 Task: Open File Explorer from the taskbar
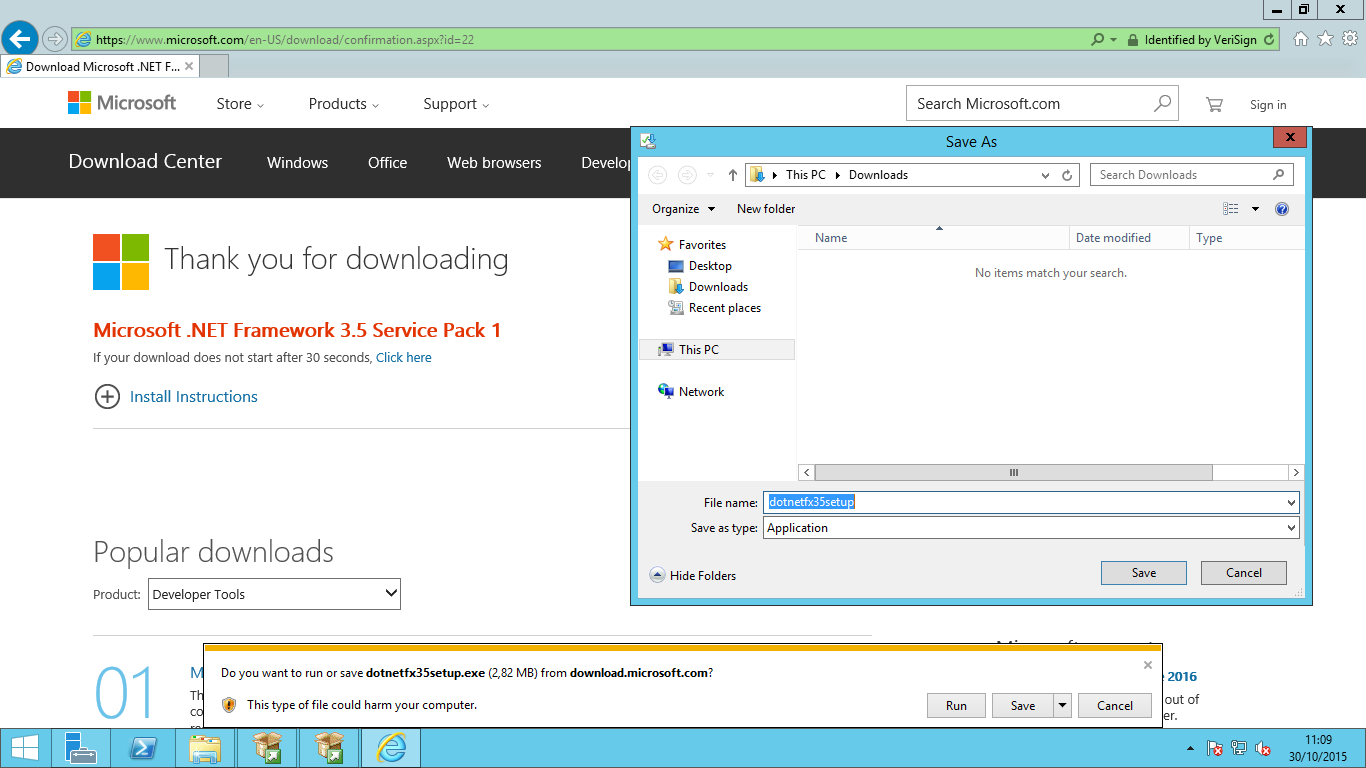pyautogui.click(x=205, y=748)
